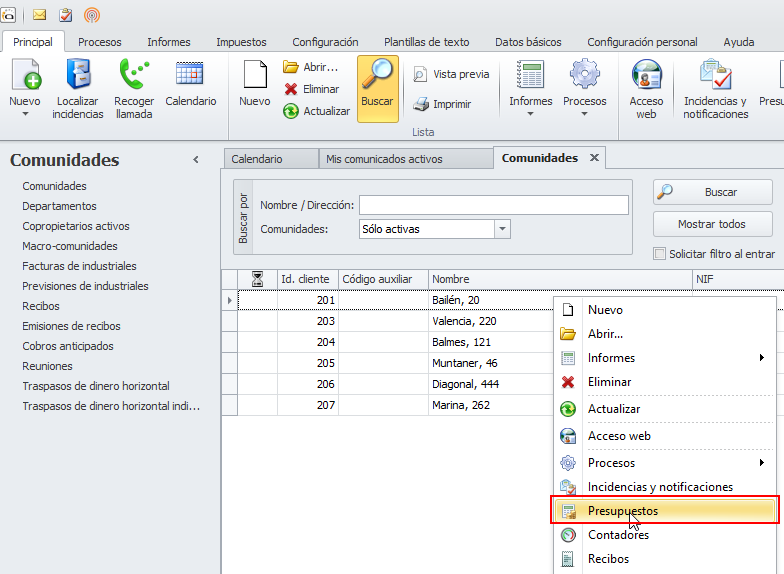Viewport: 784px width, 574px height.
Task: Click Eliminar red cross in ribbon
Action: [x=291, y=89]
